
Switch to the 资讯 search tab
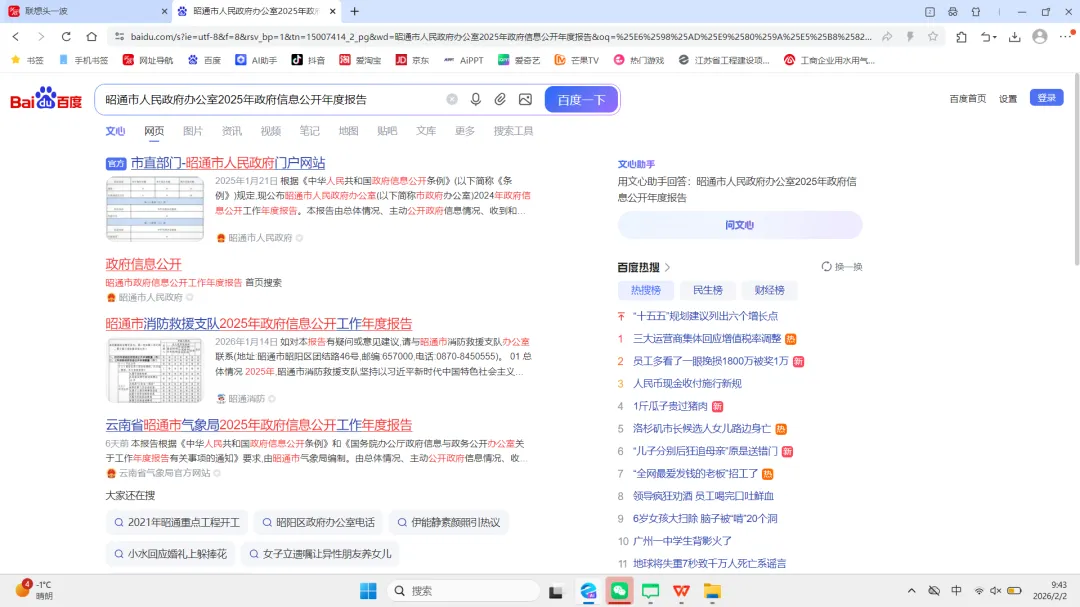pos(231,130)
